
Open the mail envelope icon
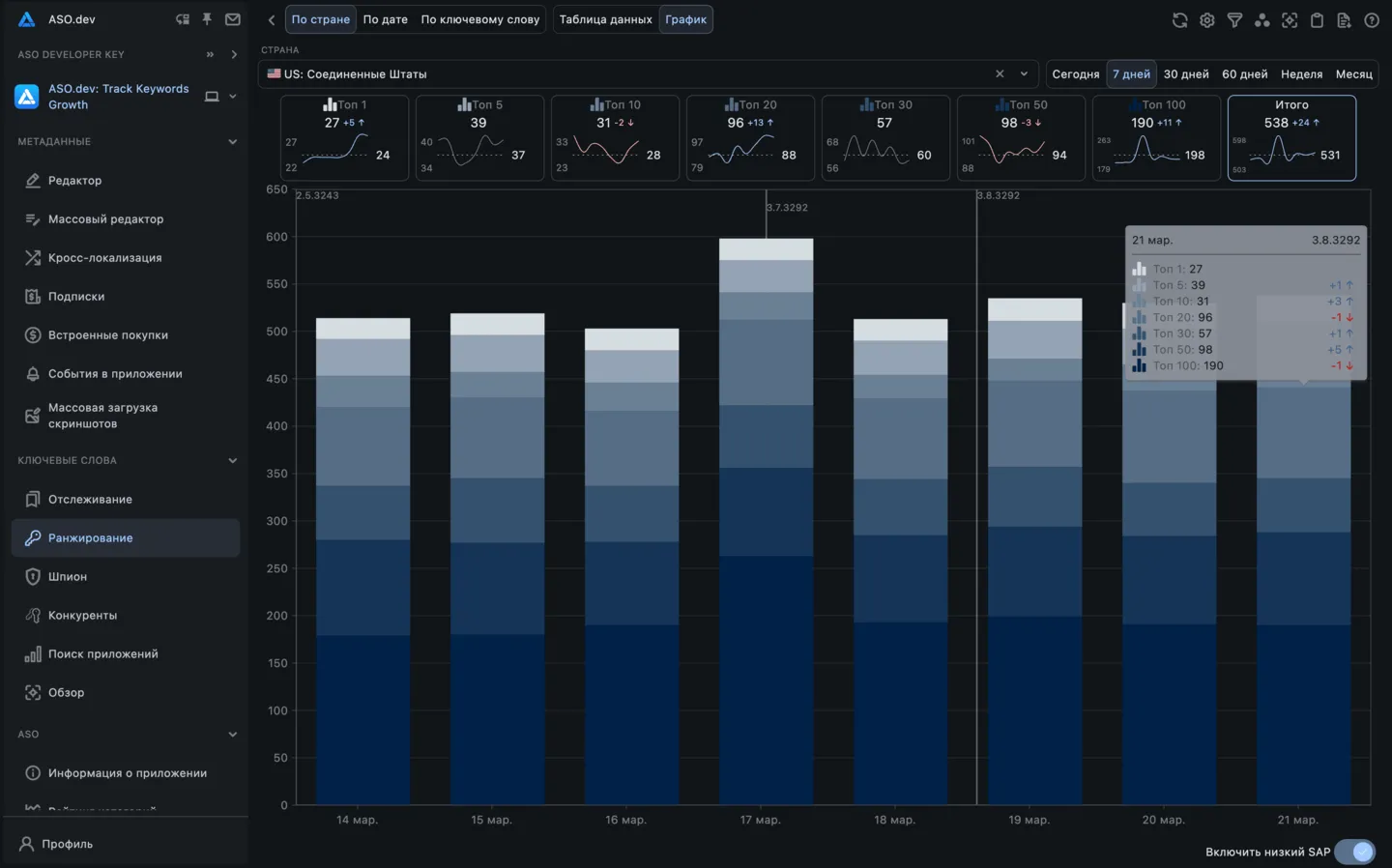point(233,19)
